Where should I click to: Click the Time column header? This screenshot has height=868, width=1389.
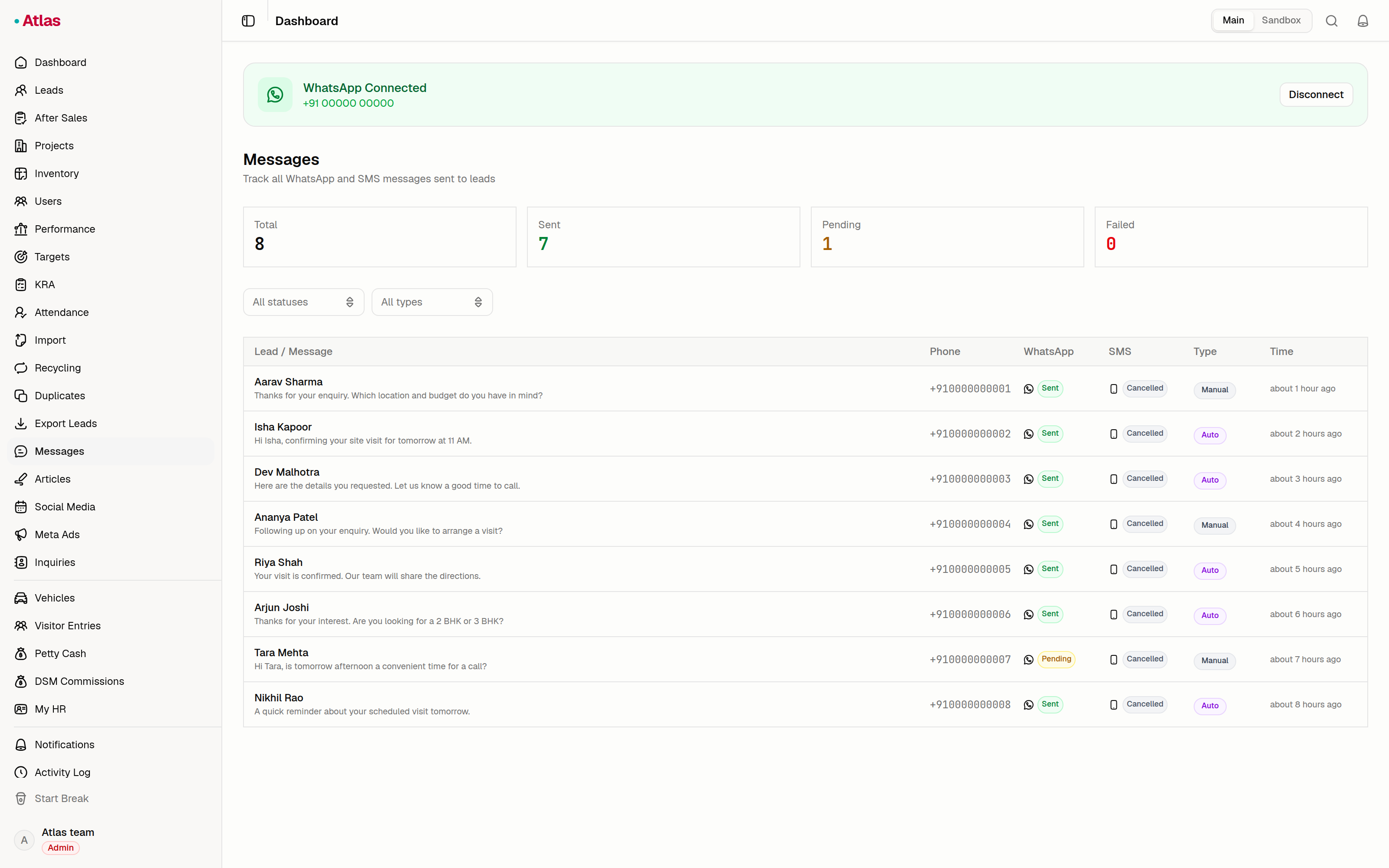click(1281, 352)
